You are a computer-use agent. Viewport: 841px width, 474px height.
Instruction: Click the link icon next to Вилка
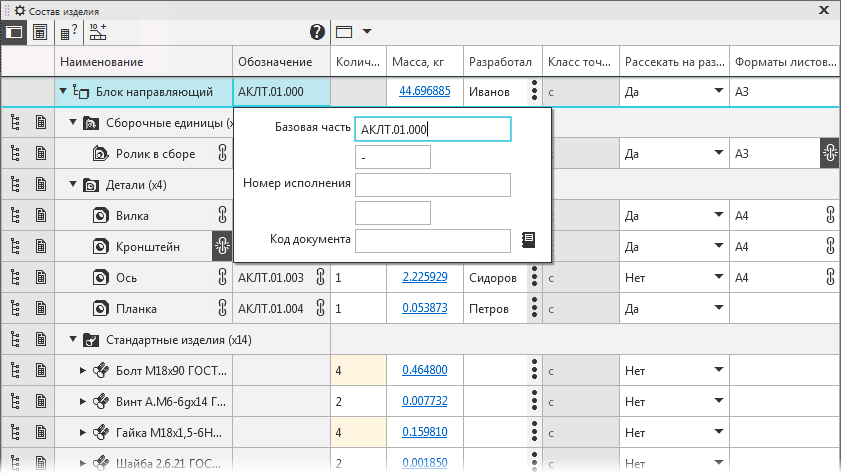tap(222, 215)
